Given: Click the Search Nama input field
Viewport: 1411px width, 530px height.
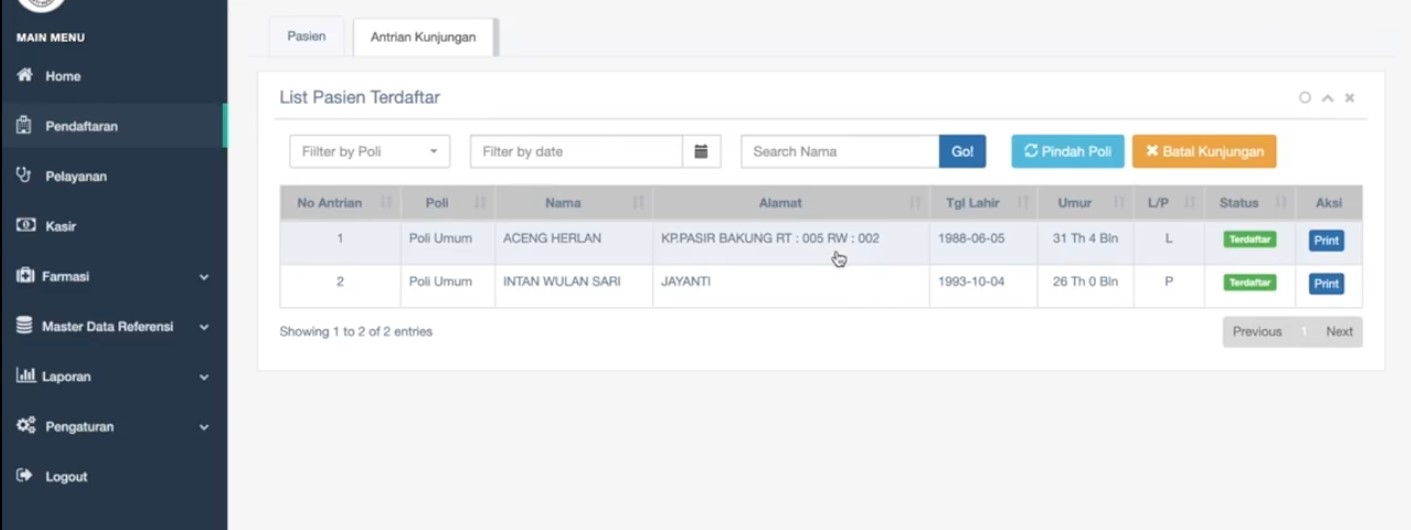Looking at the screenshot, I should [x=839, y=152].
